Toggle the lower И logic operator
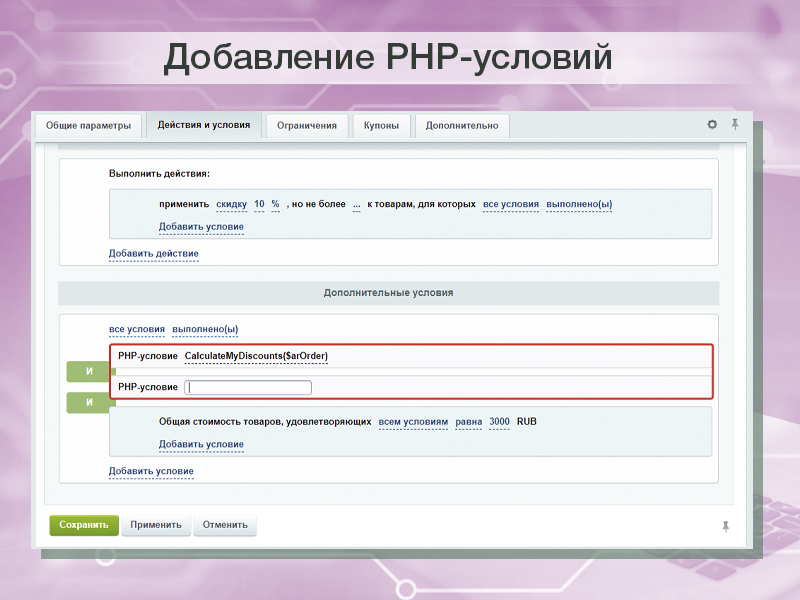Viewport: 800px width, 600px height. point(88,402)
